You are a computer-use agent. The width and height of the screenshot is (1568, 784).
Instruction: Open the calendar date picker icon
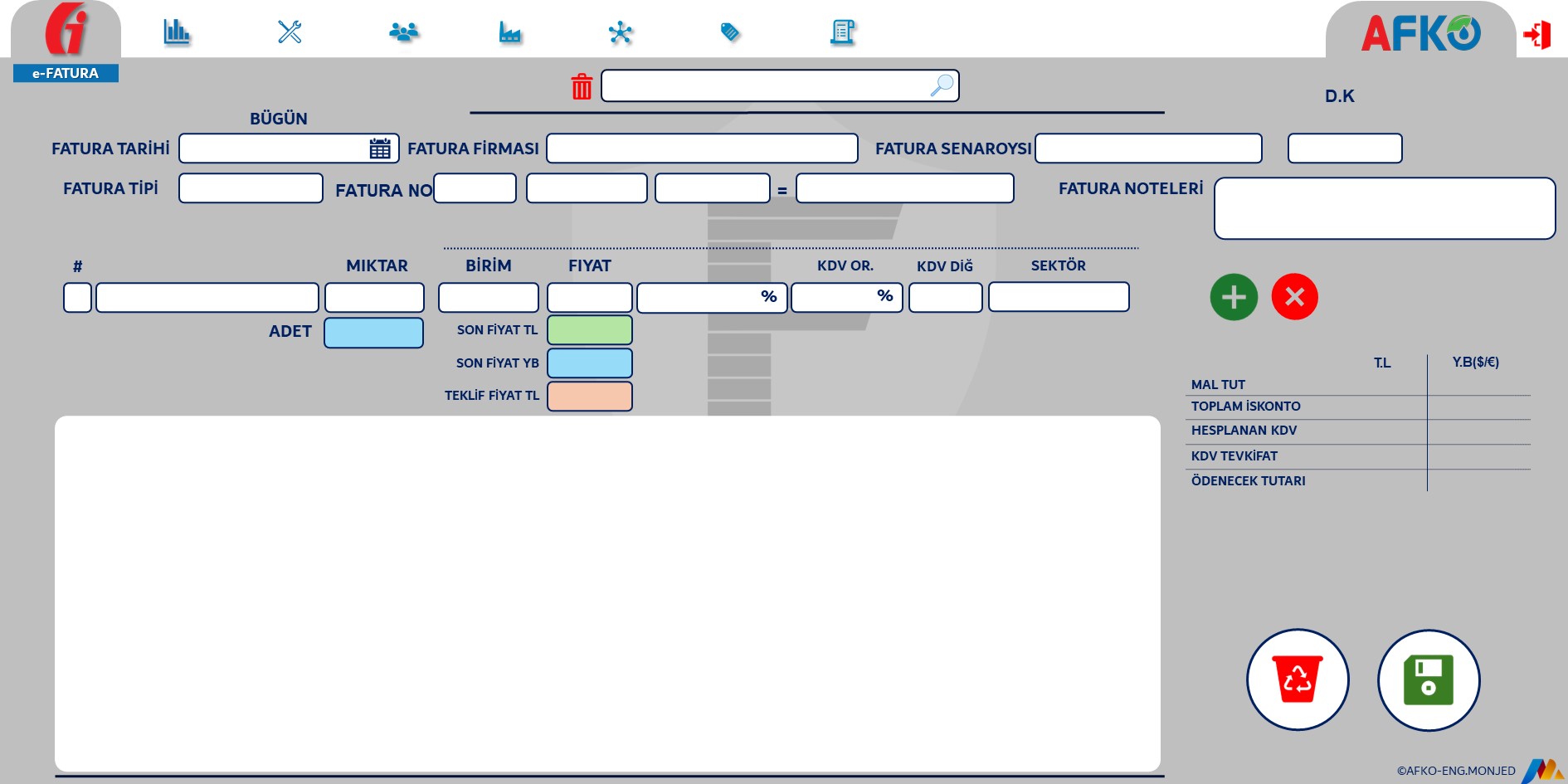pyautogui.click(x=380, y=149)
